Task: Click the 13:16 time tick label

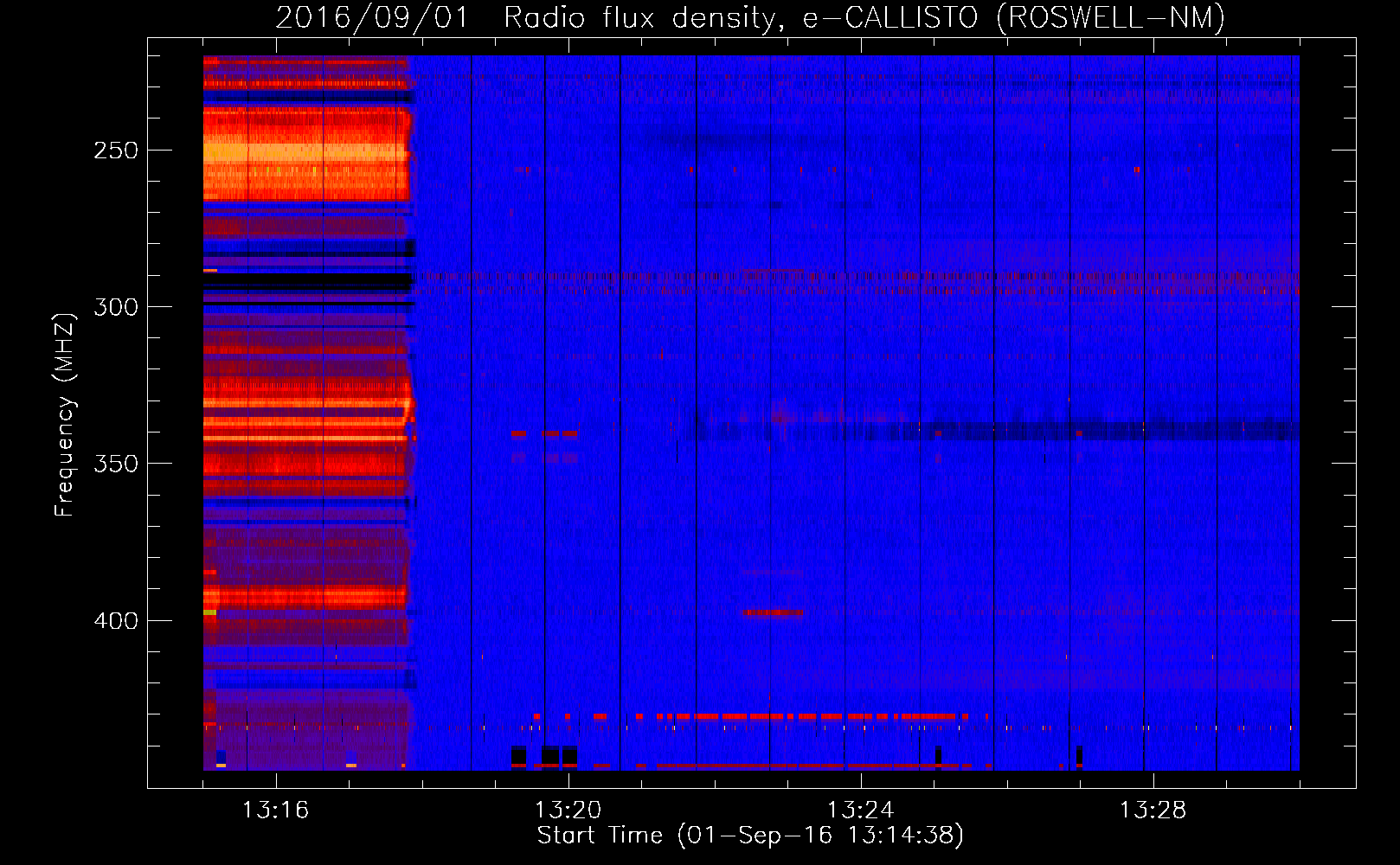Action: (275, 811)
